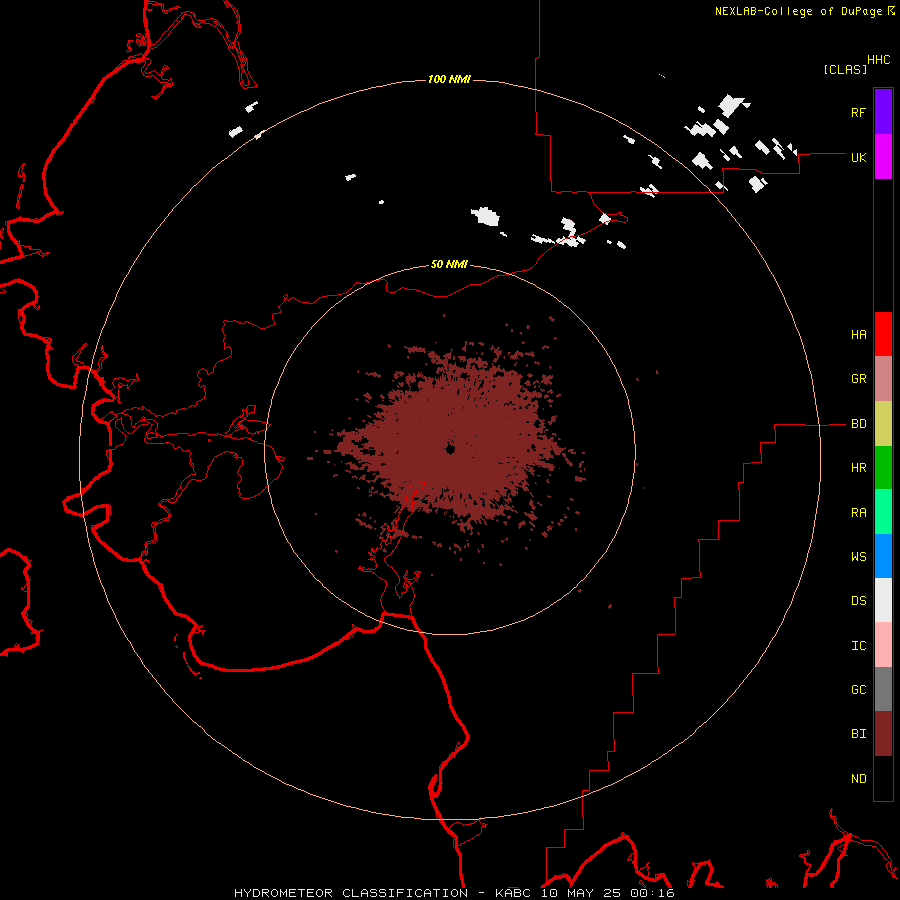The image size is (900, 900).
Task: Click the HA red legend swatch
Action: click(883, 334)
